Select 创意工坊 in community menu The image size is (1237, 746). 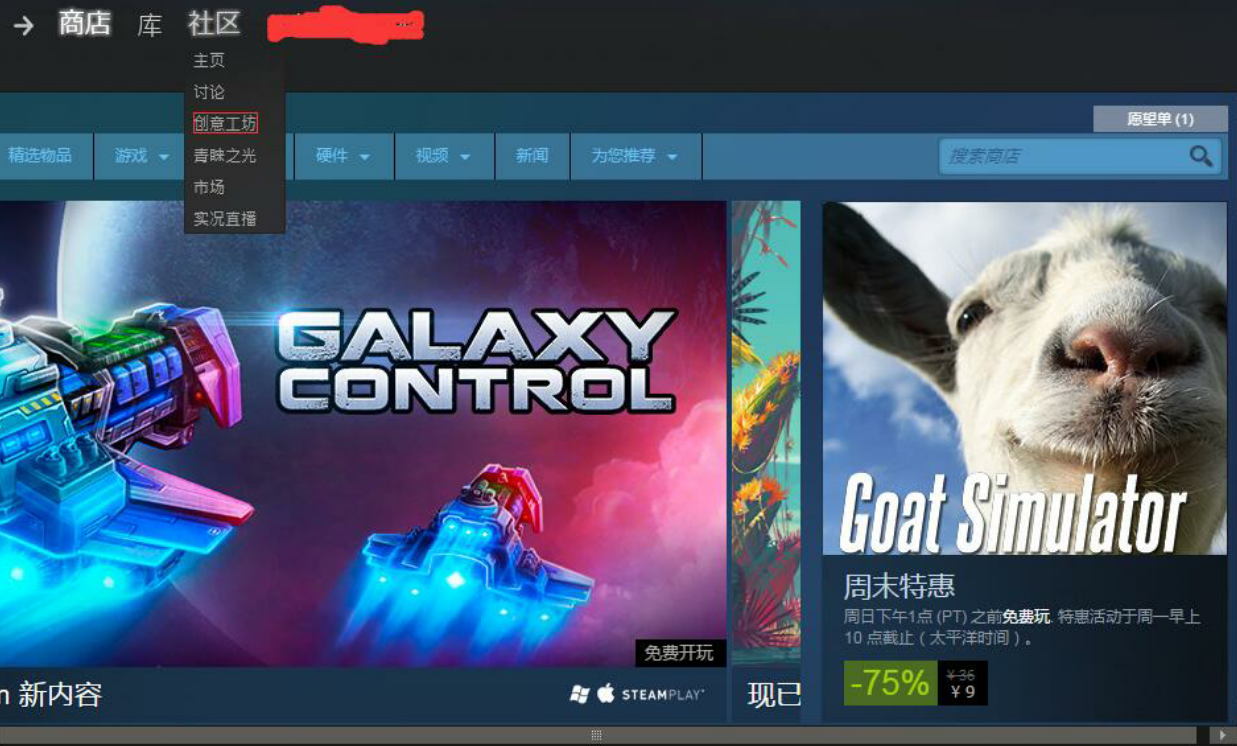pyautogui.click(x=225, y=123)
